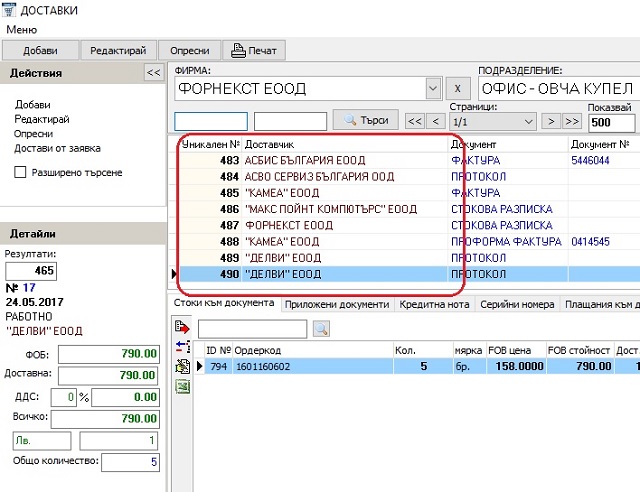Viewport: 640px width, 492px height.
Task: Click the green Excel export icon
Action: point(182,386)
